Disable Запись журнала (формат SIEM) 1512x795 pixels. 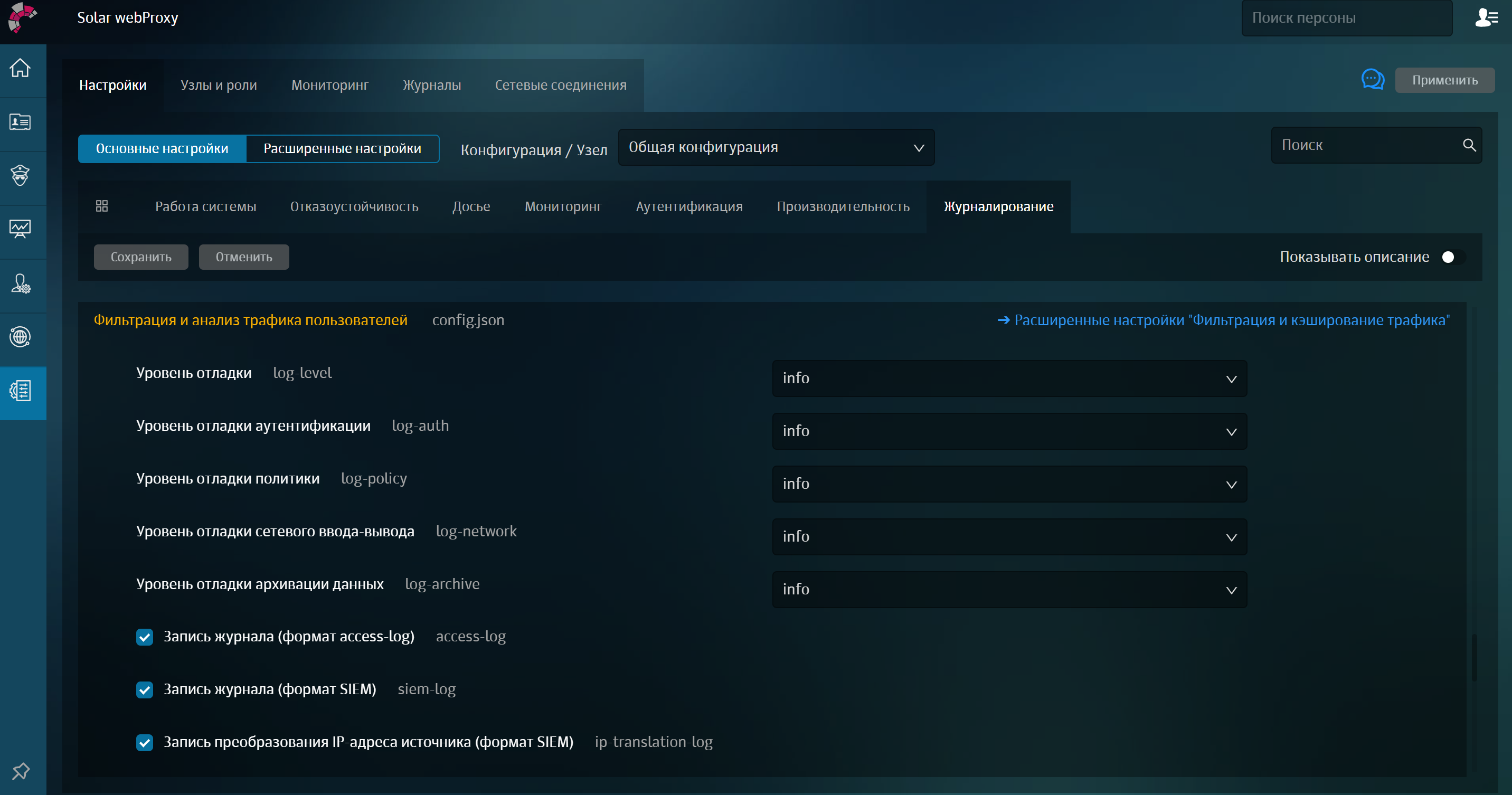(145, 689)
